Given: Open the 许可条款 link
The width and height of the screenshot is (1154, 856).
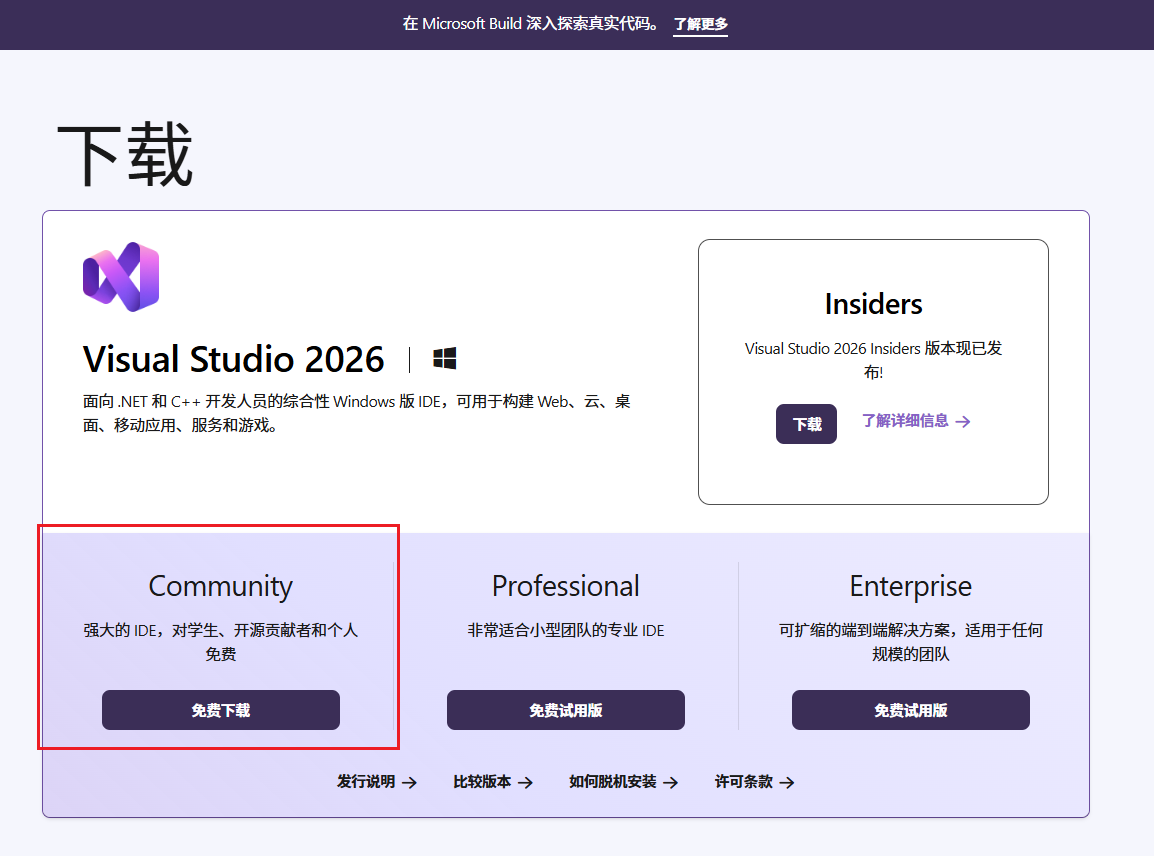Looking at the screenshot, I should pos(754,782).
